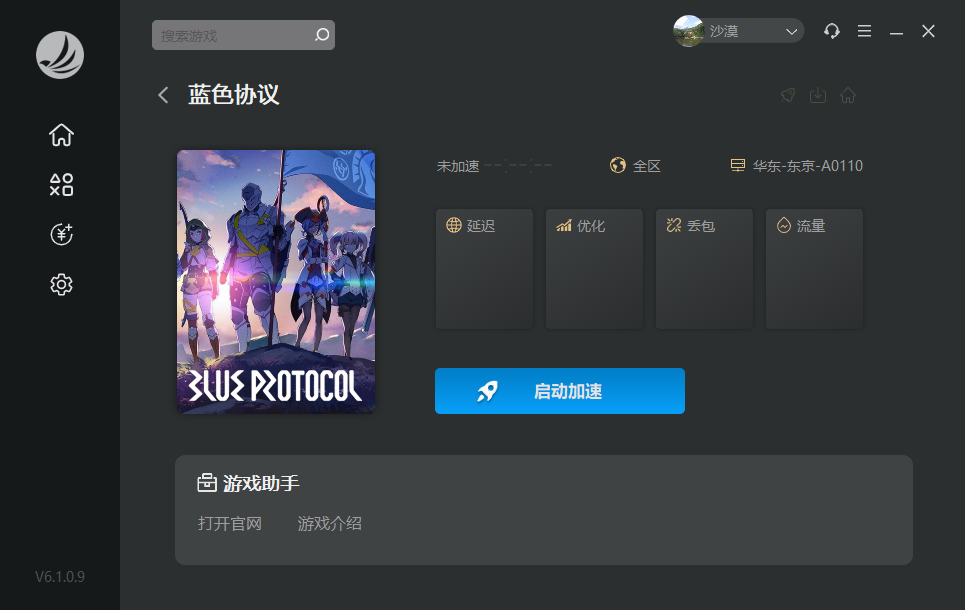Click the search magnifier icon
Image resolution: width=965 pixels, height=610 pixels.
(x=322, y=35)
